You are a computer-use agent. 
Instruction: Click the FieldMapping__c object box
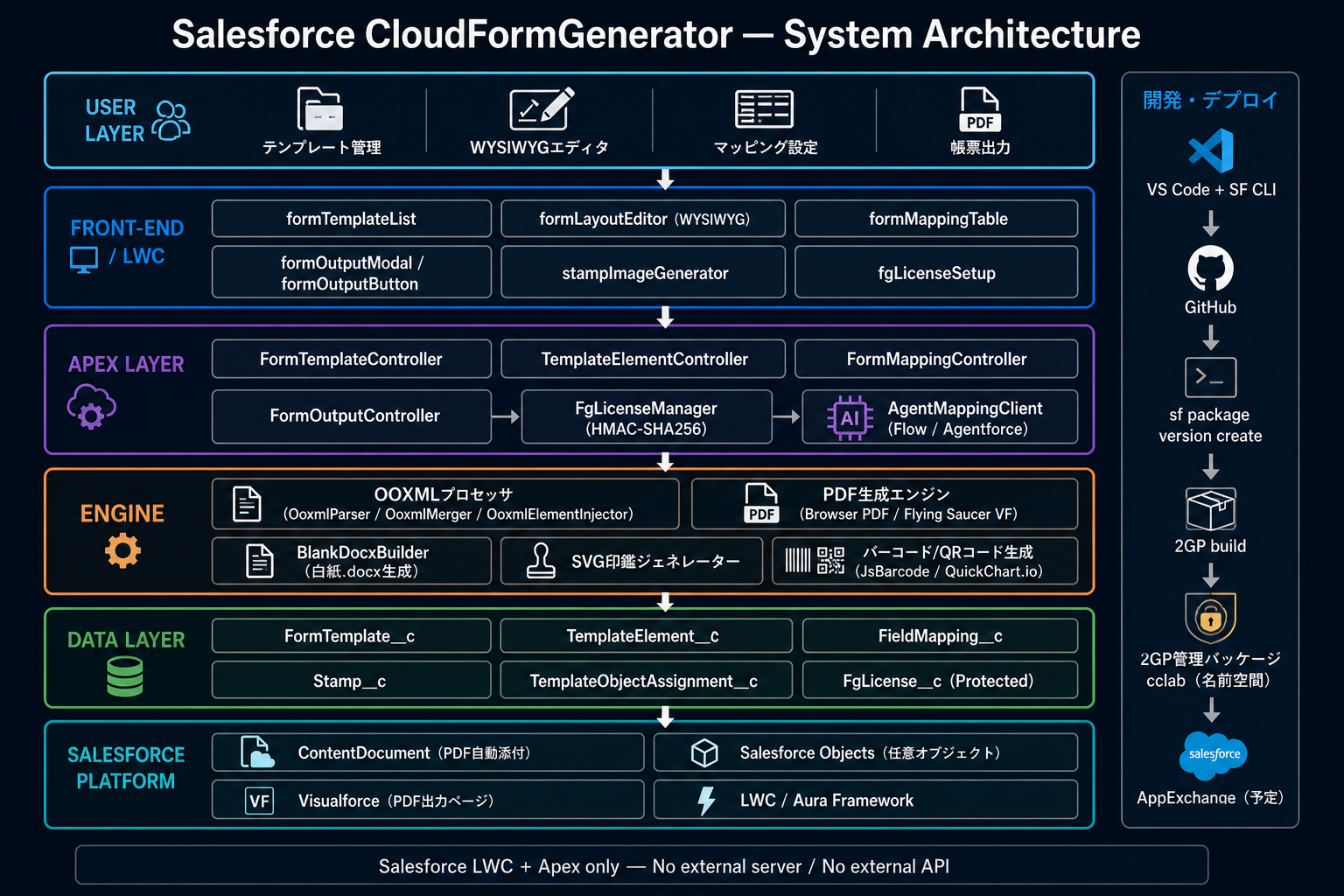[940, 636]
